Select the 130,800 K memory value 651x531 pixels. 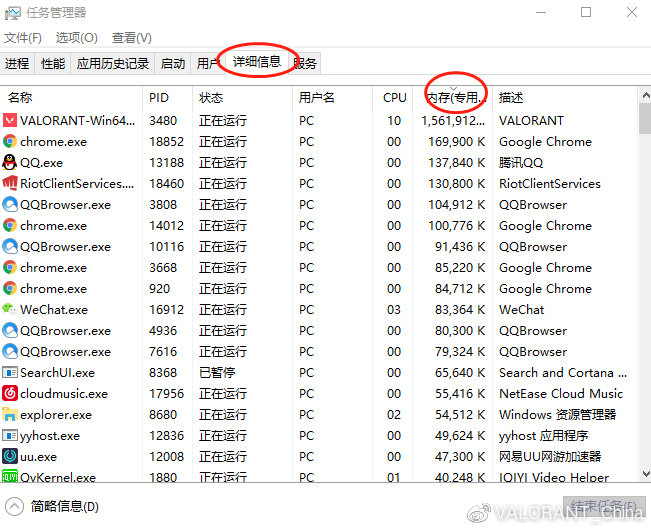coord(457,184)
